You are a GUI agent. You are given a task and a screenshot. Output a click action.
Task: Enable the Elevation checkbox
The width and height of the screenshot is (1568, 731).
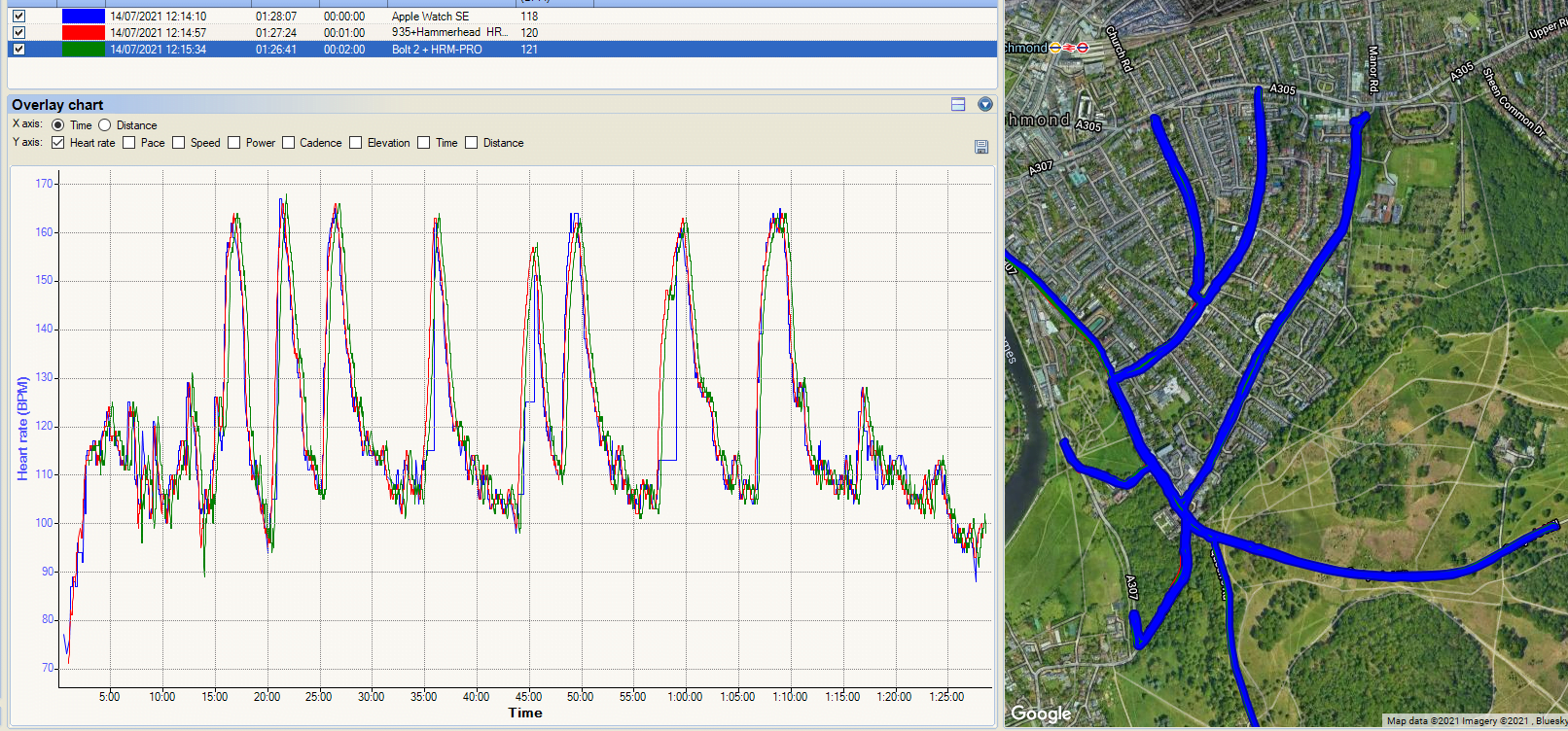(356, 143)
